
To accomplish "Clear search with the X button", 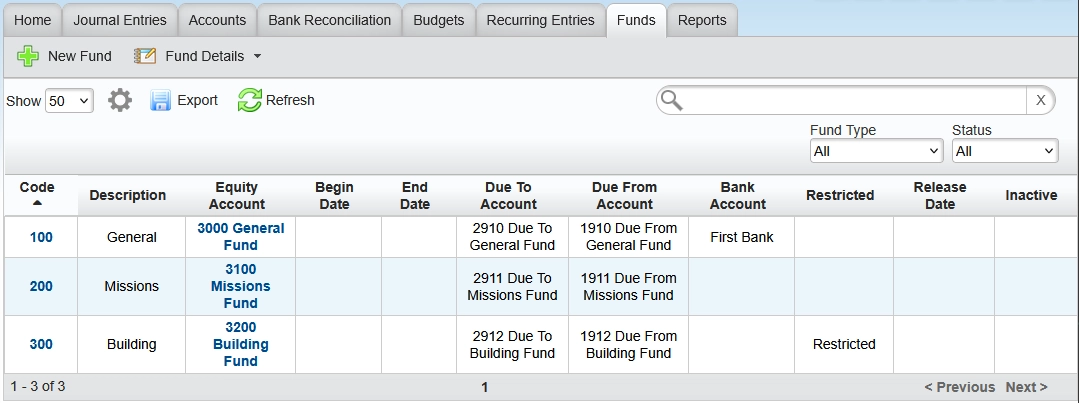I will 1040,100.
